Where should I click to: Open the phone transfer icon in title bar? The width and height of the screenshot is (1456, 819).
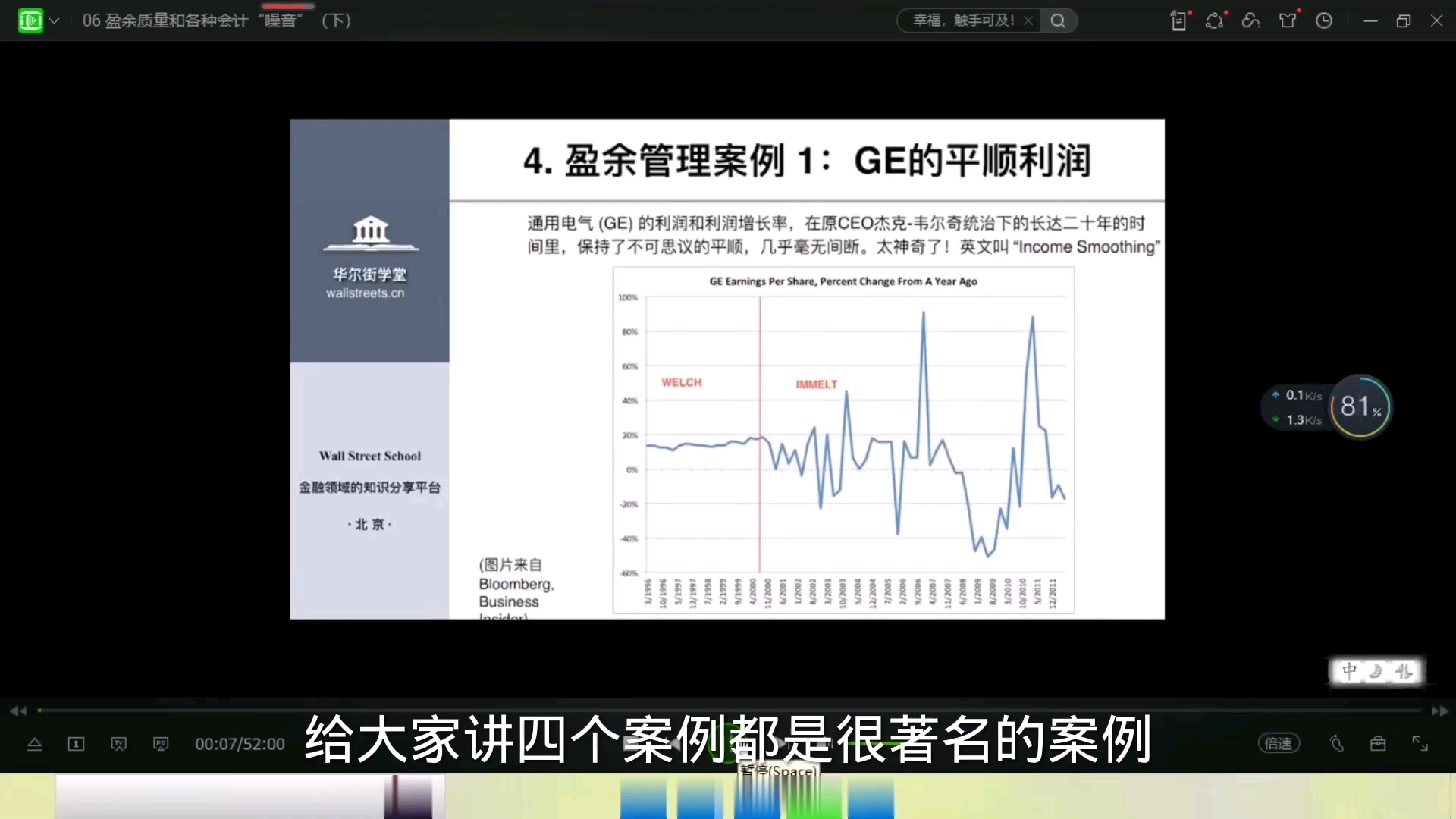(x=1179, y=20)
